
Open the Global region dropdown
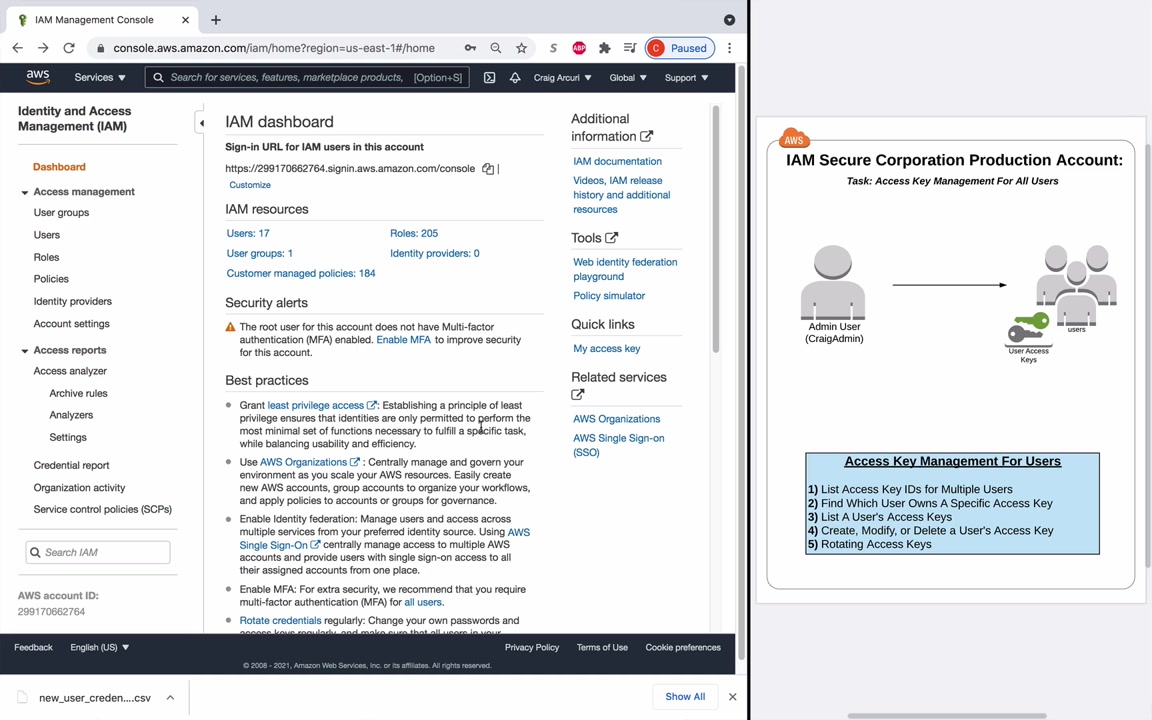coord(628,77)
